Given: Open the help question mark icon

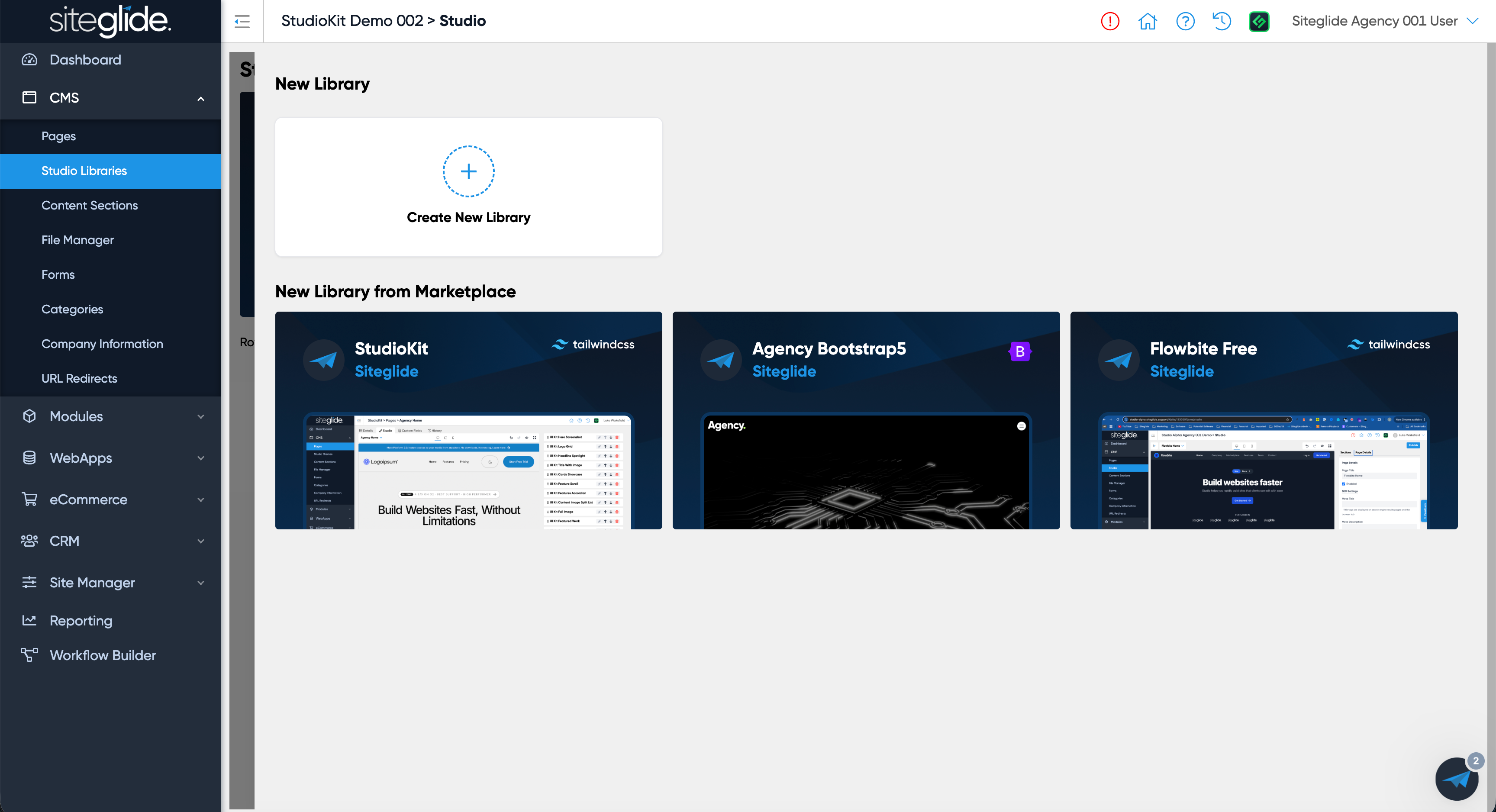Looking at the screenshot, I should [1185, 22].
